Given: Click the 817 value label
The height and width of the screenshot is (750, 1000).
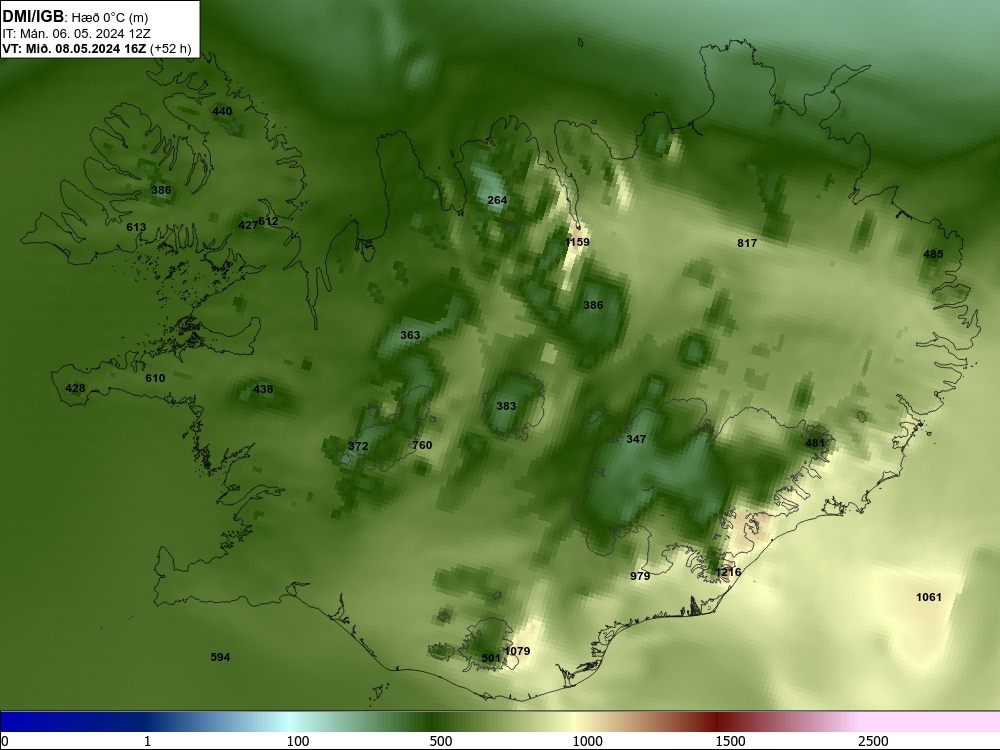Looking at the screenshot, I should pyautogui.click(x=747, y=243).
